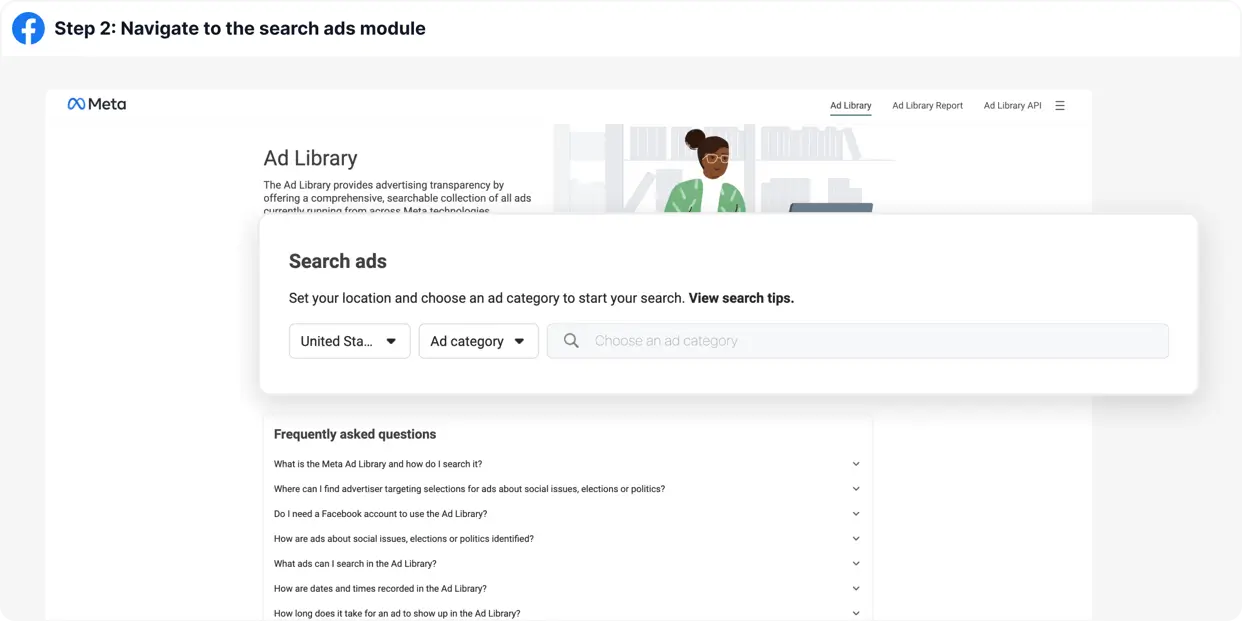The width and height of the screenshot is (1242, 621).
Task: Click the search magnifier icon
Action: point(571,341)
